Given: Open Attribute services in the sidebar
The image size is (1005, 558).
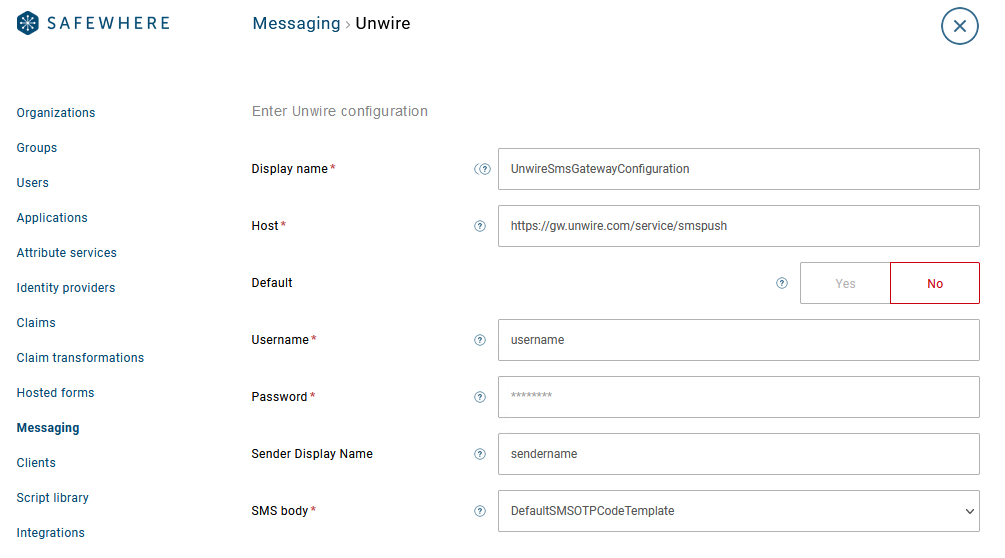Looking at the screenshot, I should (67, 253).
